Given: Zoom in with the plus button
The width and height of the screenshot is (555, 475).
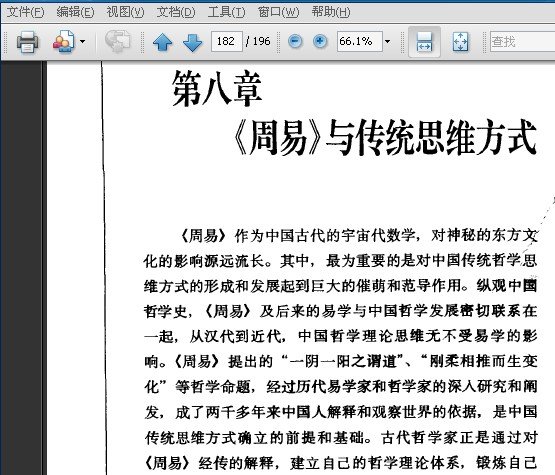Looking at the screenshot, I should pyautogui.click(x=320, y=41).
